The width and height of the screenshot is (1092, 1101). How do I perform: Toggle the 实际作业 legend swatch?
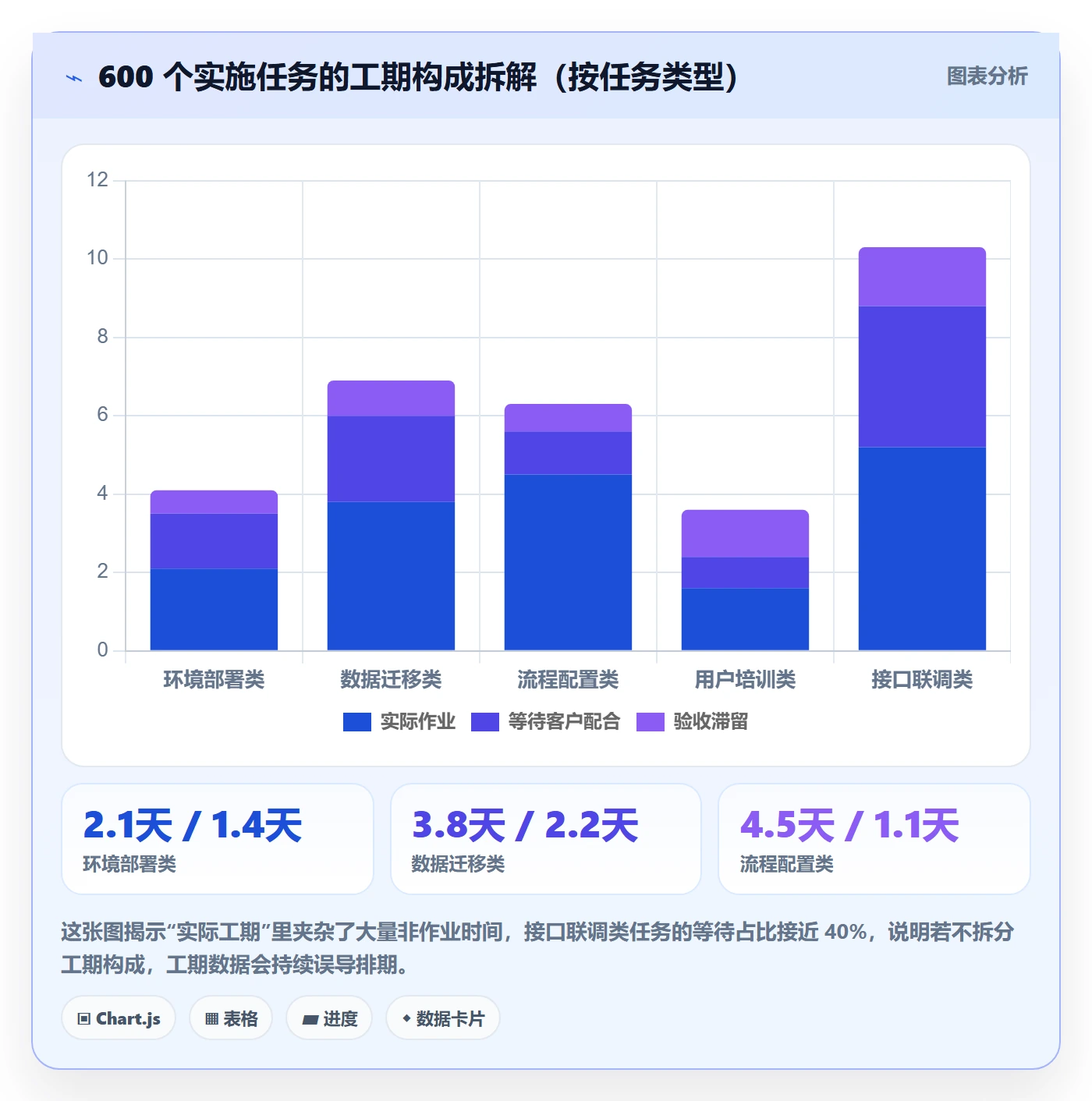pyautogui.click(x=356, y=722)
